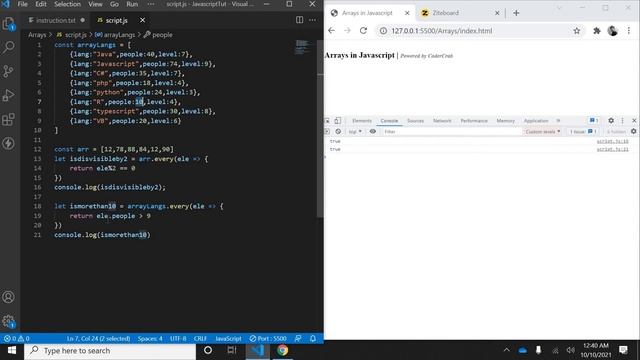Show more DevTools tabs chevron
This screenshot has width=640, height=360.
[558, 121]
